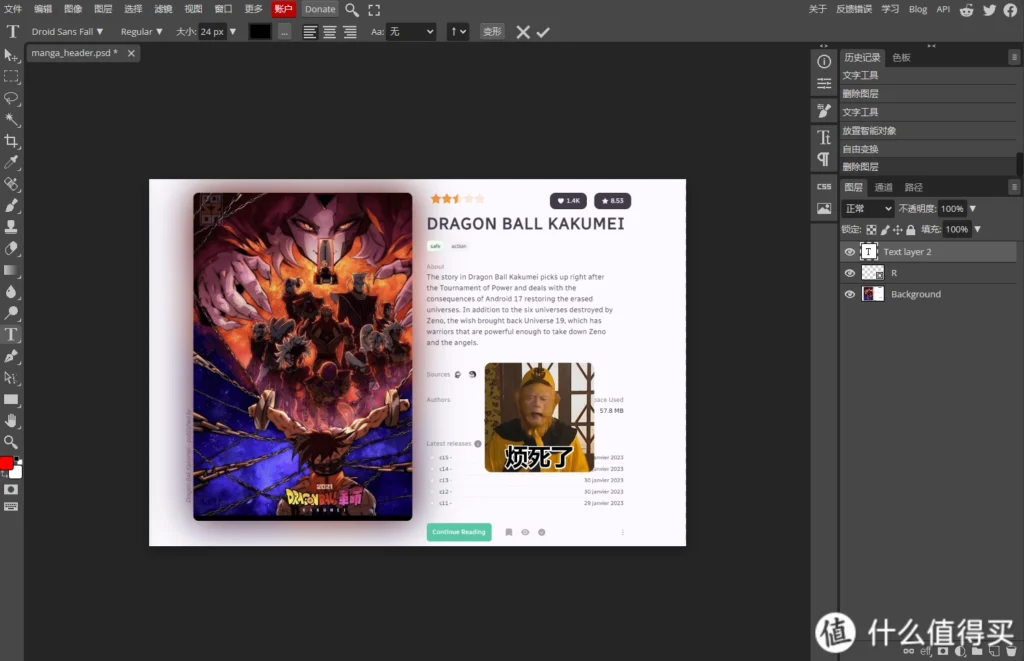
Task: Select the Crop tool
Action: point(11,141)
